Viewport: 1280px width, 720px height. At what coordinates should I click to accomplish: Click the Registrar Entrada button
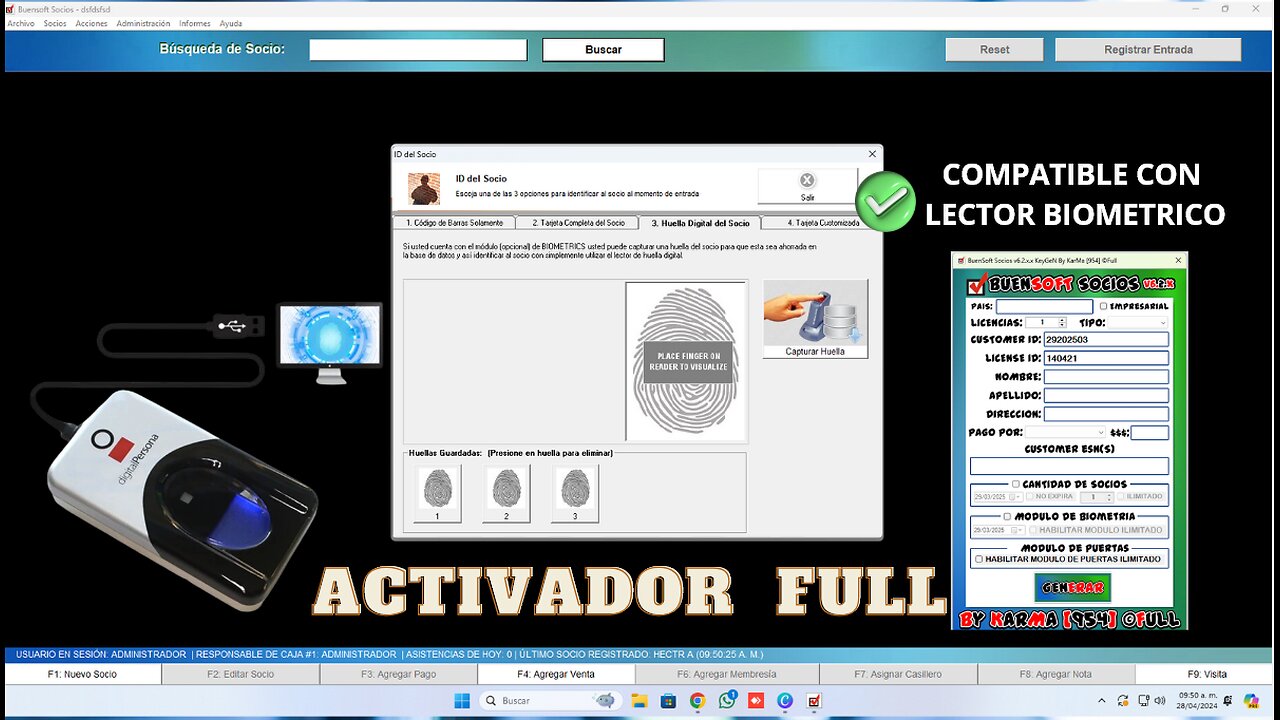coord(1148,49)
